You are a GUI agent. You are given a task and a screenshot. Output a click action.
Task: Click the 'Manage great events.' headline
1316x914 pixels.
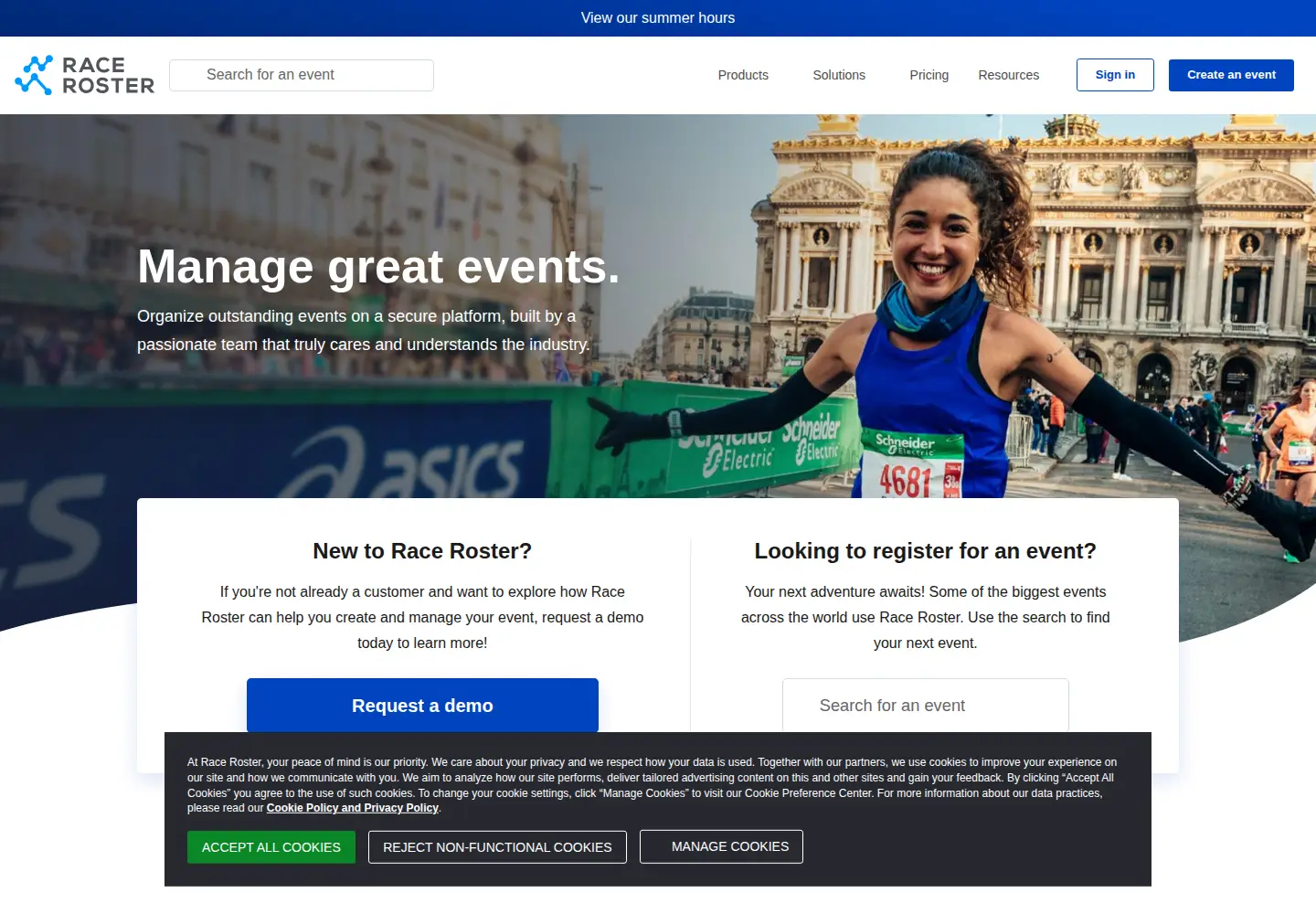378,267
